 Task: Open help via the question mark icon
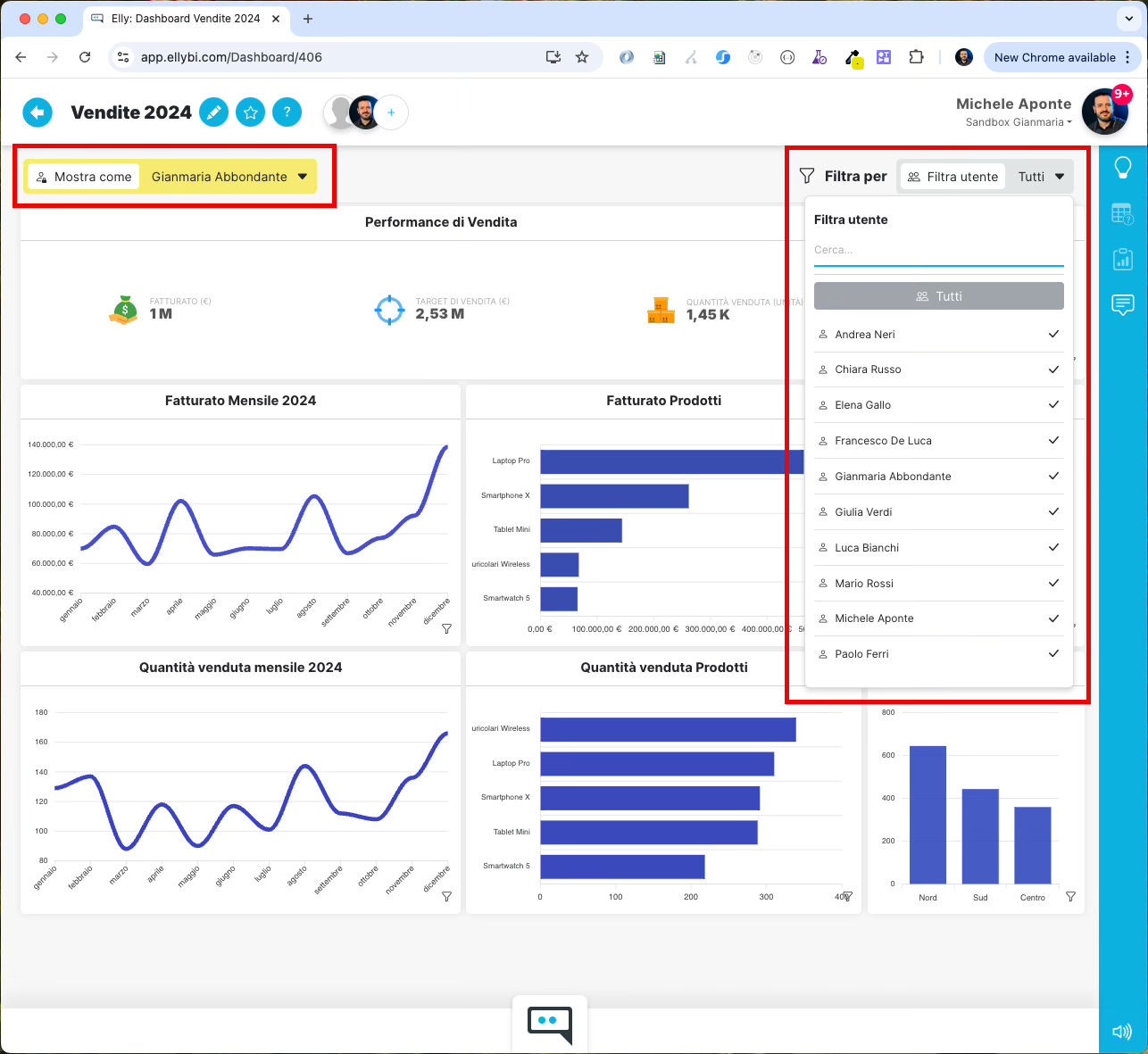click(287, 112)
